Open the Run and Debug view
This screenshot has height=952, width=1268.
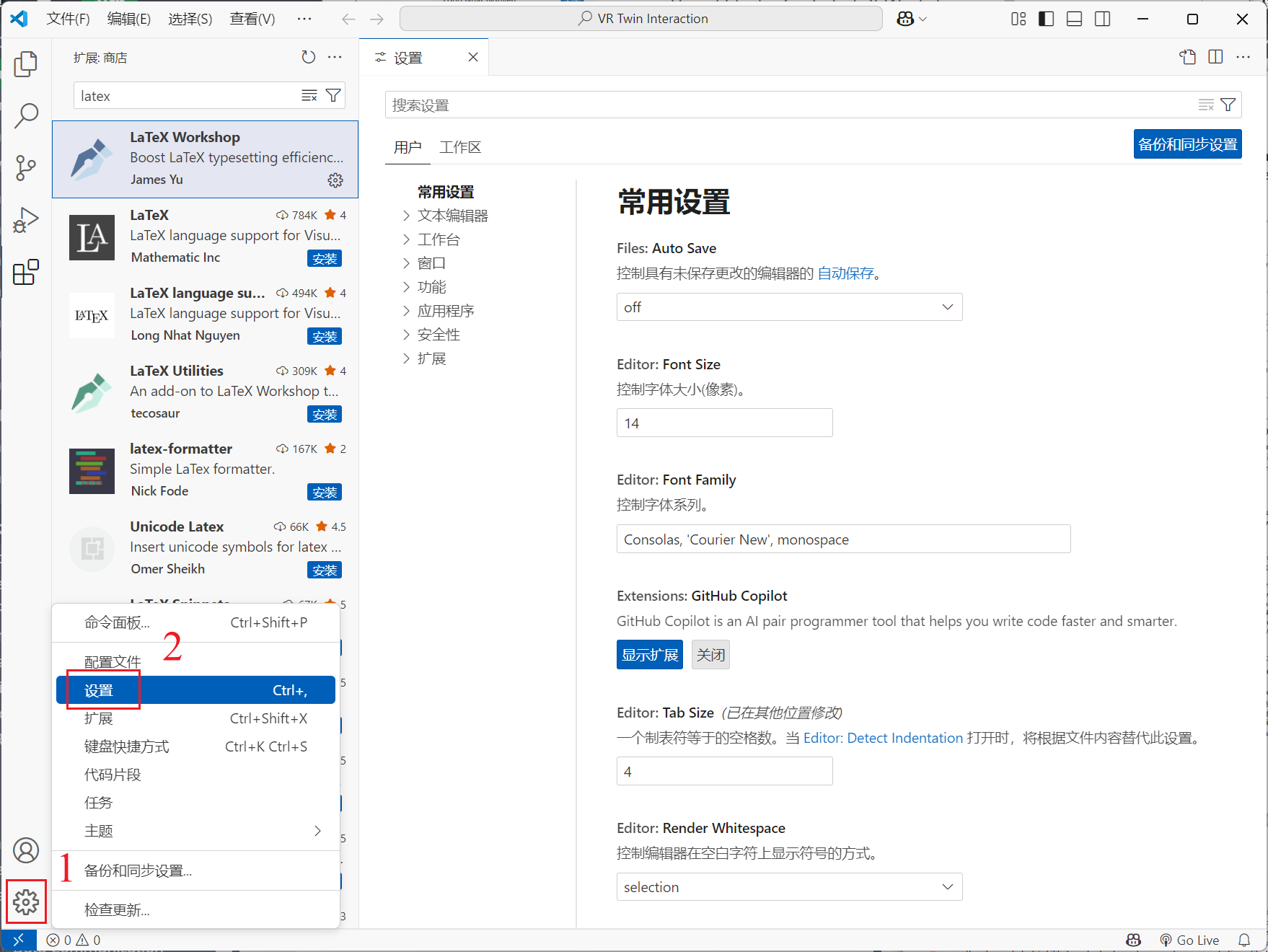coord(26,220)
